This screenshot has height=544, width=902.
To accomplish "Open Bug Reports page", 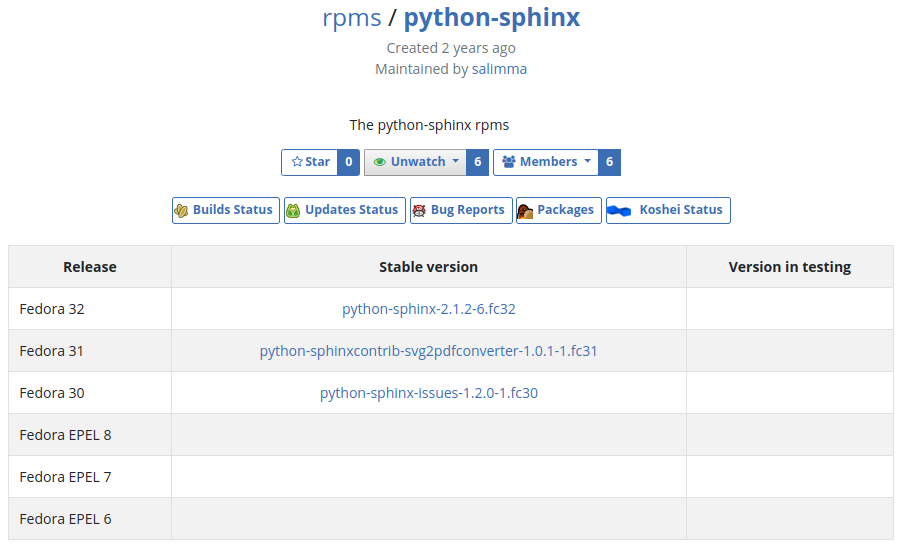I will [x=461, y=210].
